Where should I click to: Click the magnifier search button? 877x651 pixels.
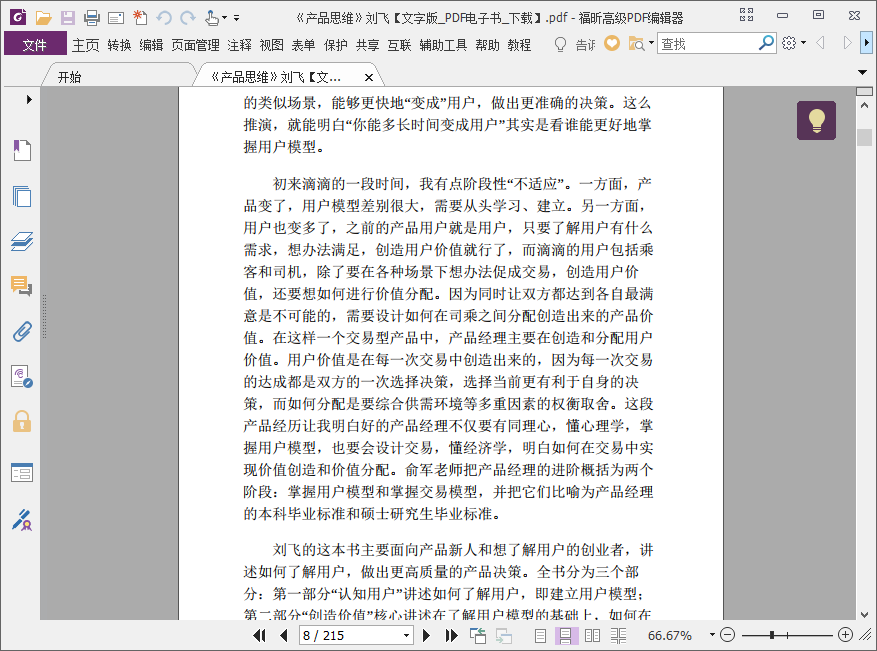[766, 43]
